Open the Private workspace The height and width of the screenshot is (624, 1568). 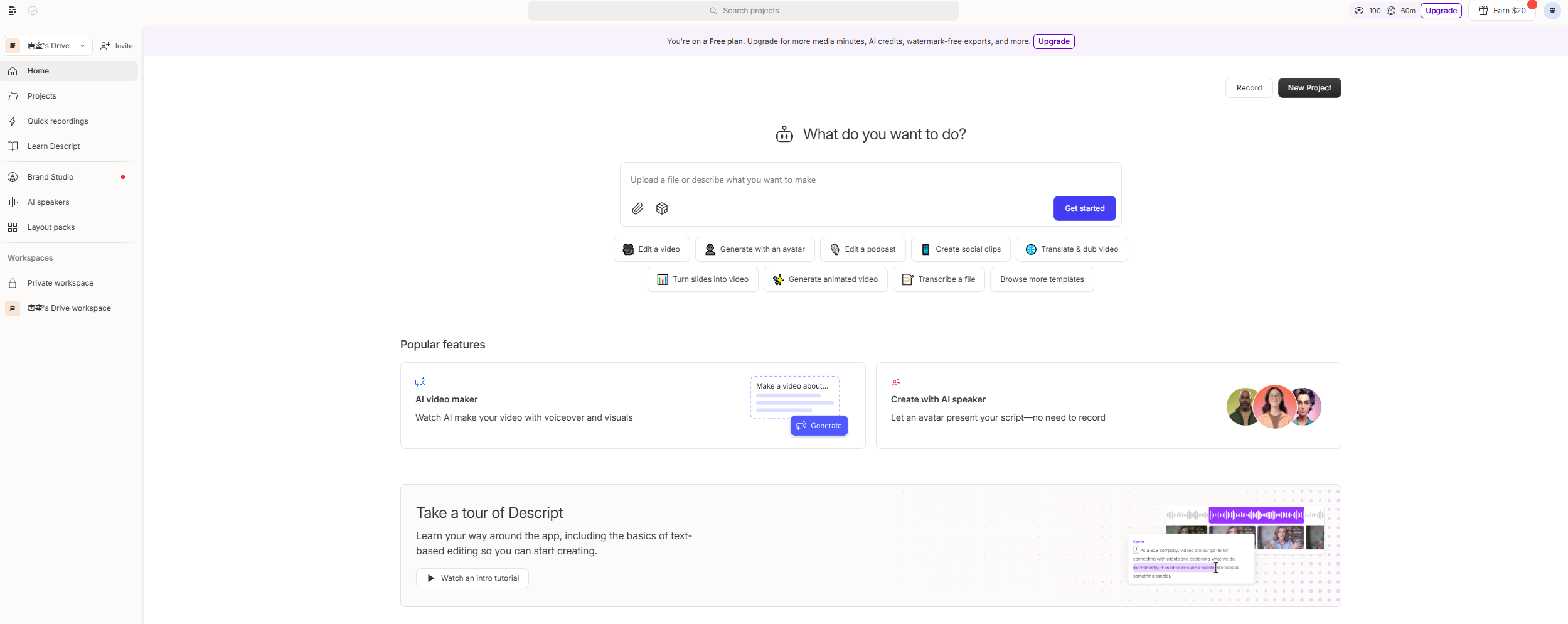(x=60, y=283)
